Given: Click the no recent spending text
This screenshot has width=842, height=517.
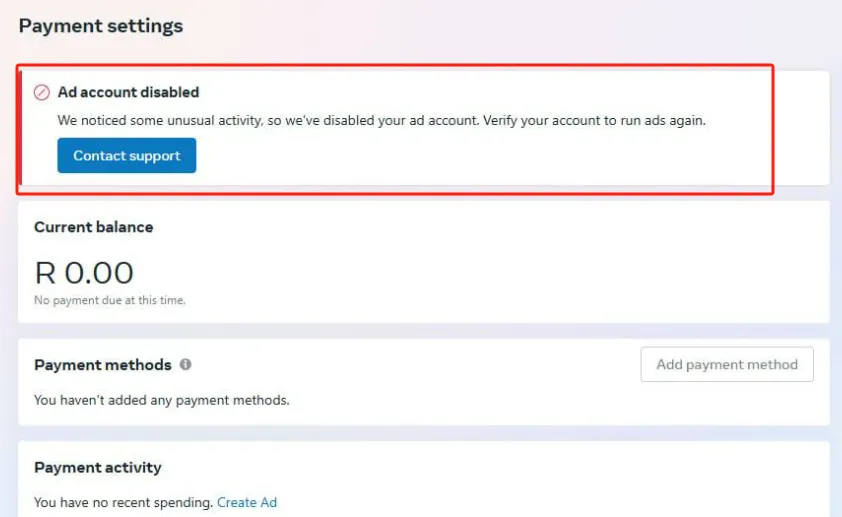Looking at the screenshot, I should pyautogui.click(x=124, y=502).
